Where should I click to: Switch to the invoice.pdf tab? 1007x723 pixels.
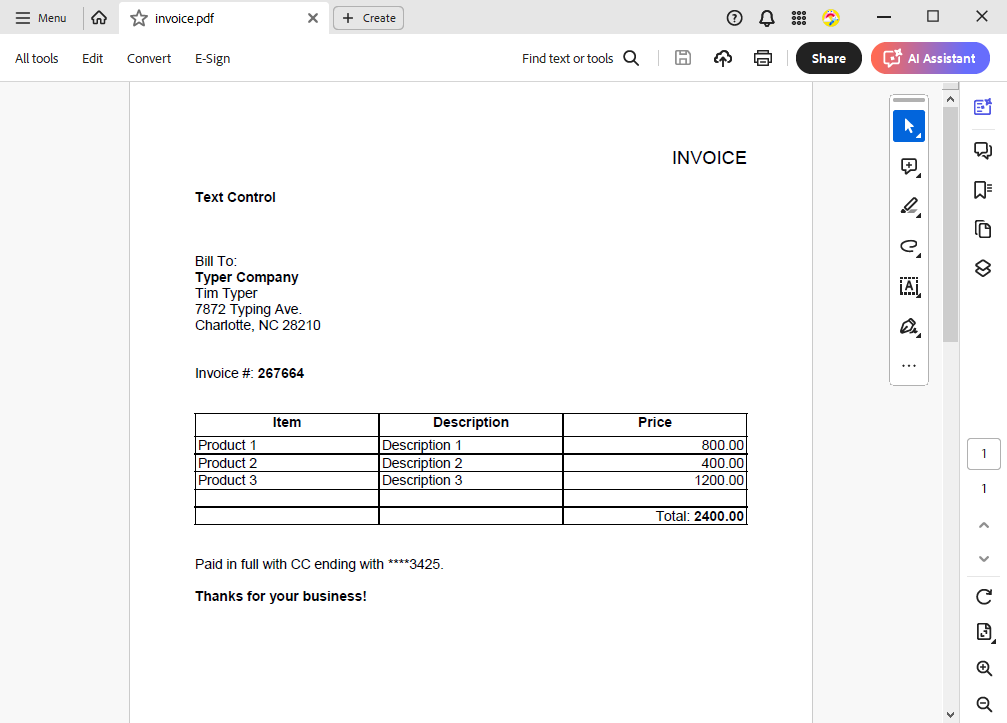coord(223,18)
